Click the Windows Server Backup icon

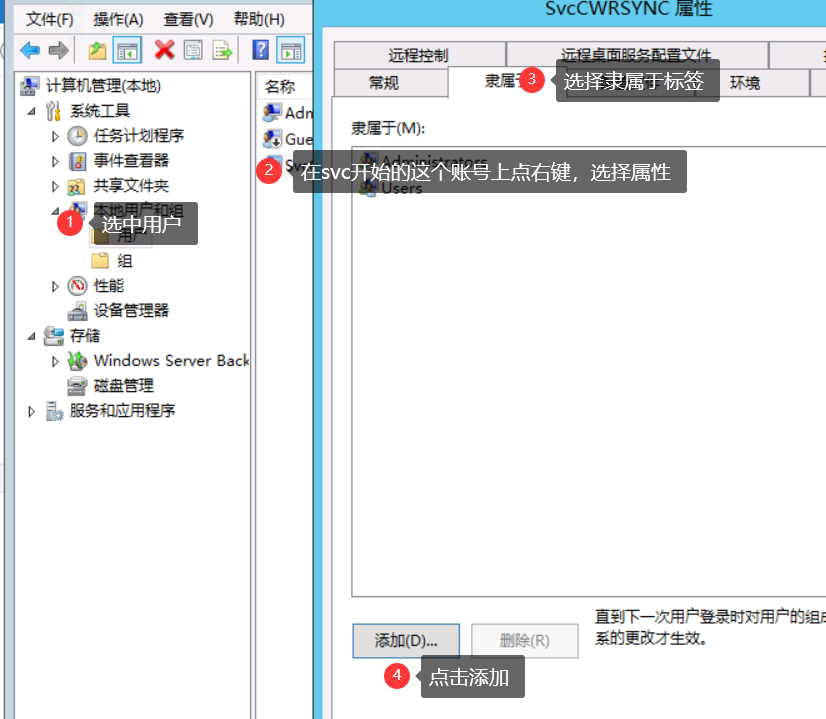click(x=77, y=361)
